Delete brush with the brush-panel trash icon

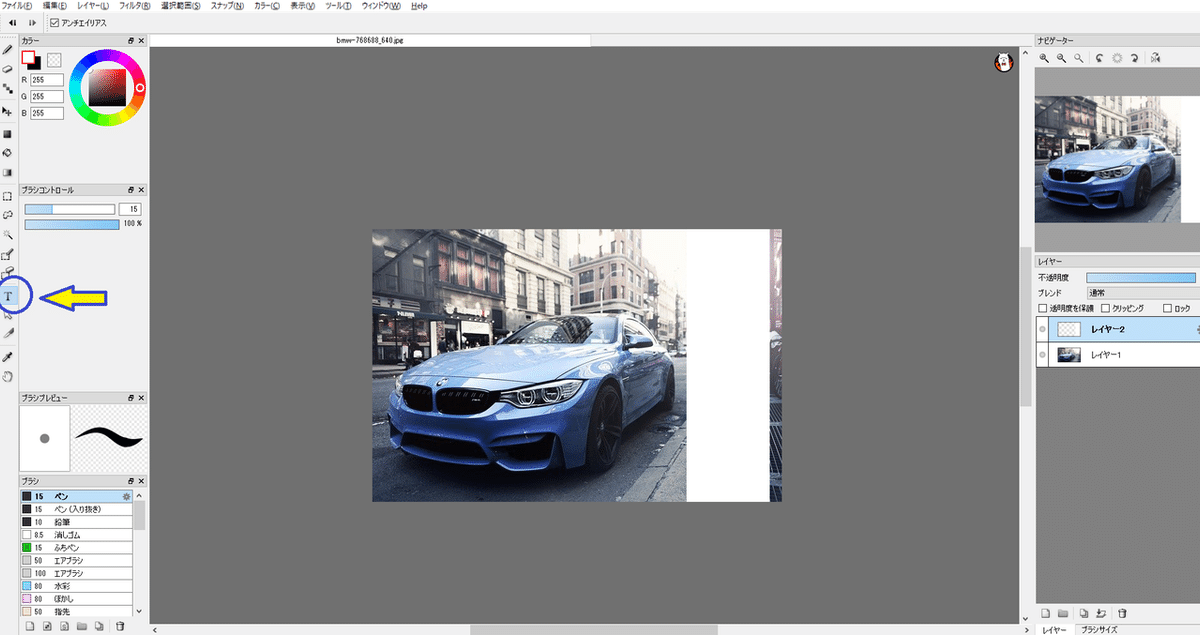120,627
